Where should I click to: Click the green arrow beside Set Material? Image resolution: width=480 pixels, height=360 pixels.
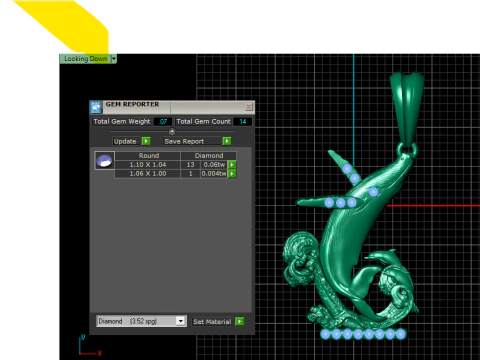pyautogui.click(x=239, y=322)
